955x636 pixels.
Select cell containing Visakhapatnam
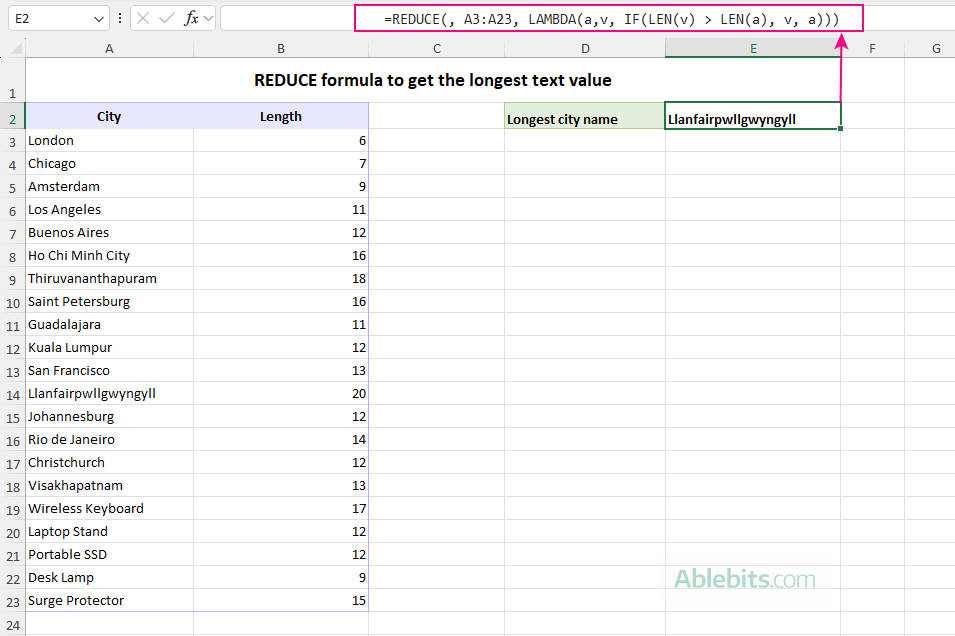point(109,486)
